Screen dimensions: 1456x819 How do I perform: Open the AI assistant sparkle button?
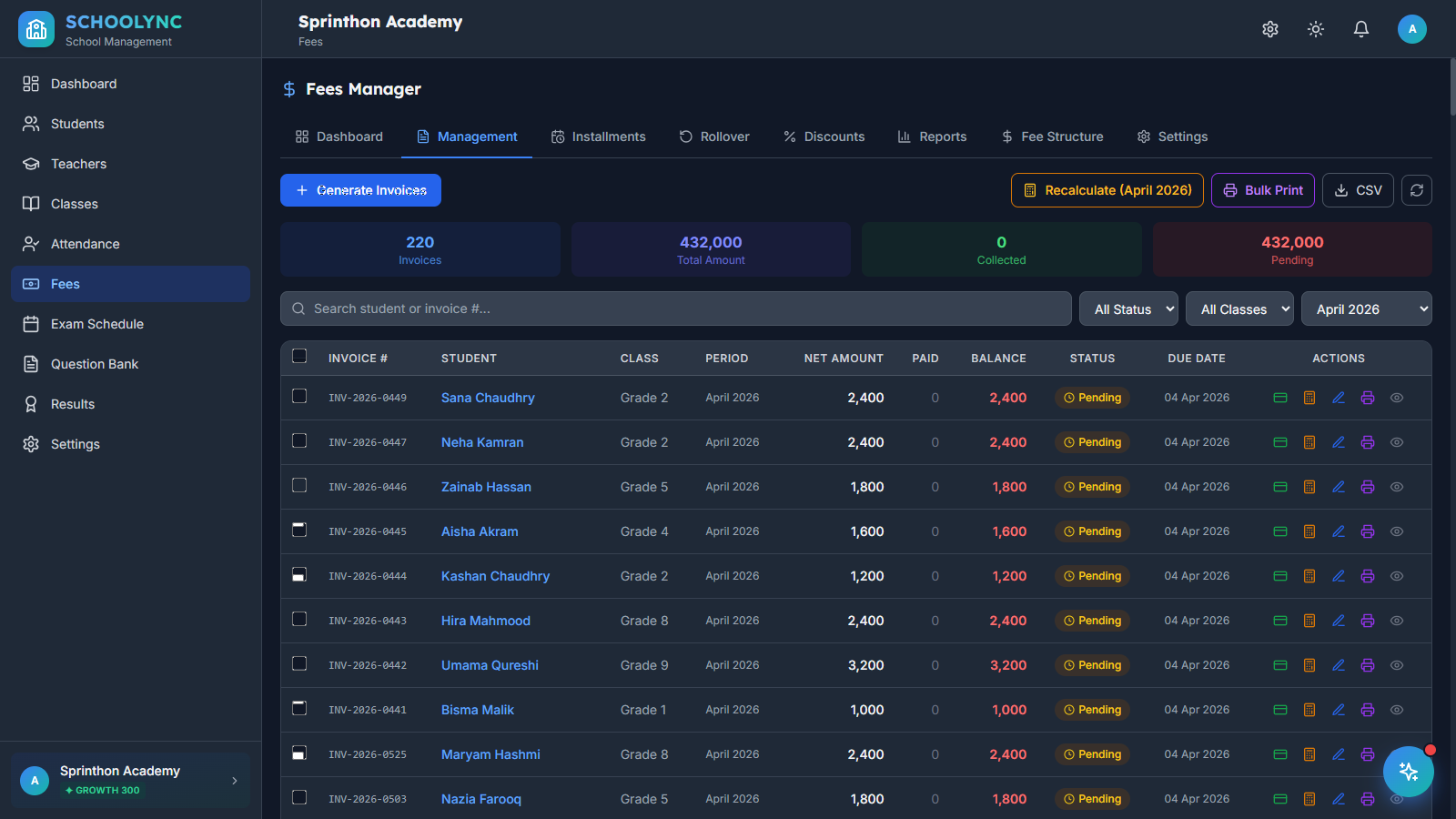[x=1409, y=772]
